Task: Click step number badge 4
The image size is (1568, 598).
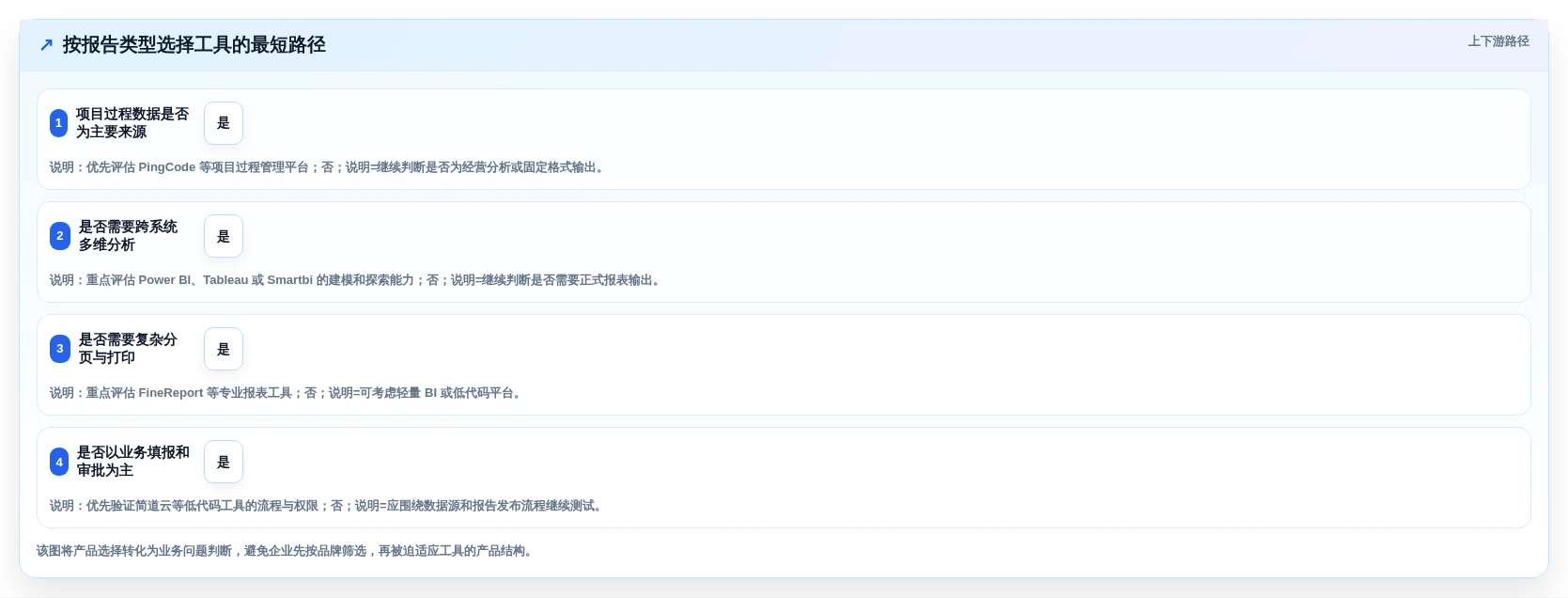Action: [59, 462]
